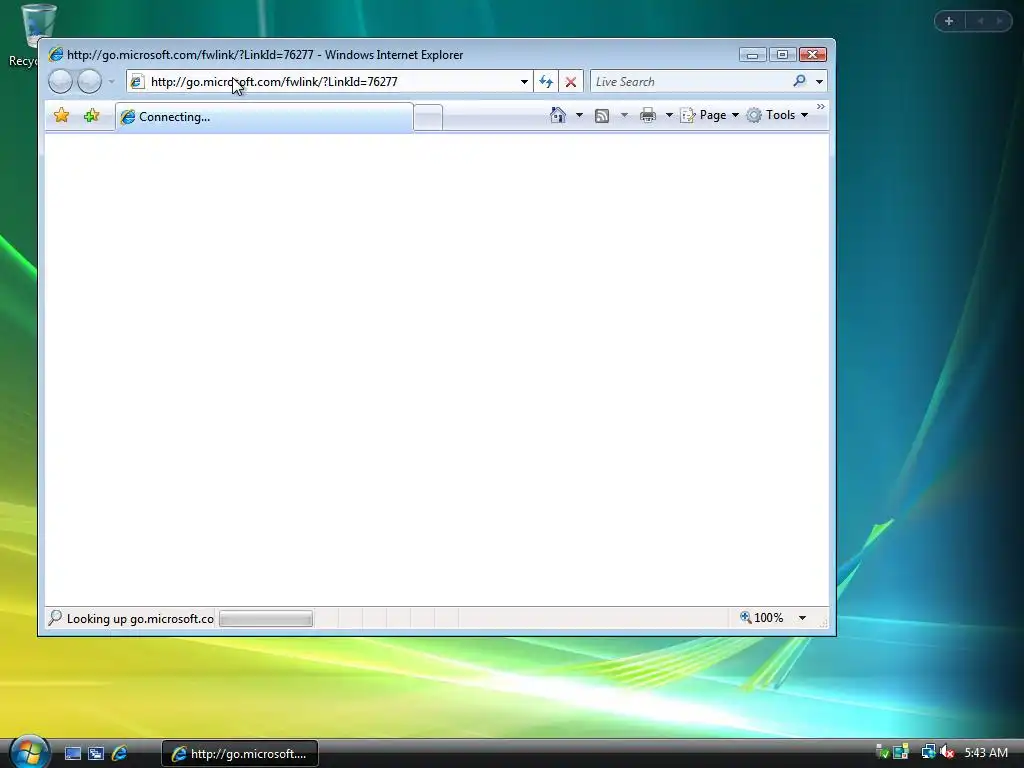
Task: Open the Windows Start orb
Action: pos(29,752)
